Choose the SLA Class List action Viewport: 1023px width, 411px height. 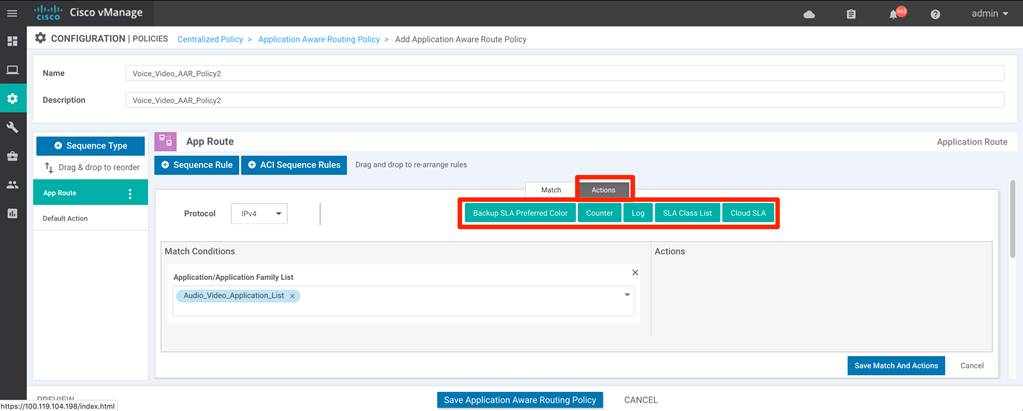[687, 213]
